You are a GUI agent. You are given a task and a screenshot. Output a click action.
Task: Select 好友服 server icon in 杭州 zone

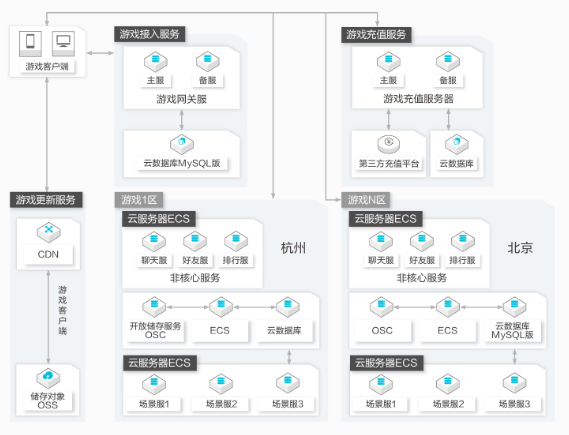click(195, 241)
